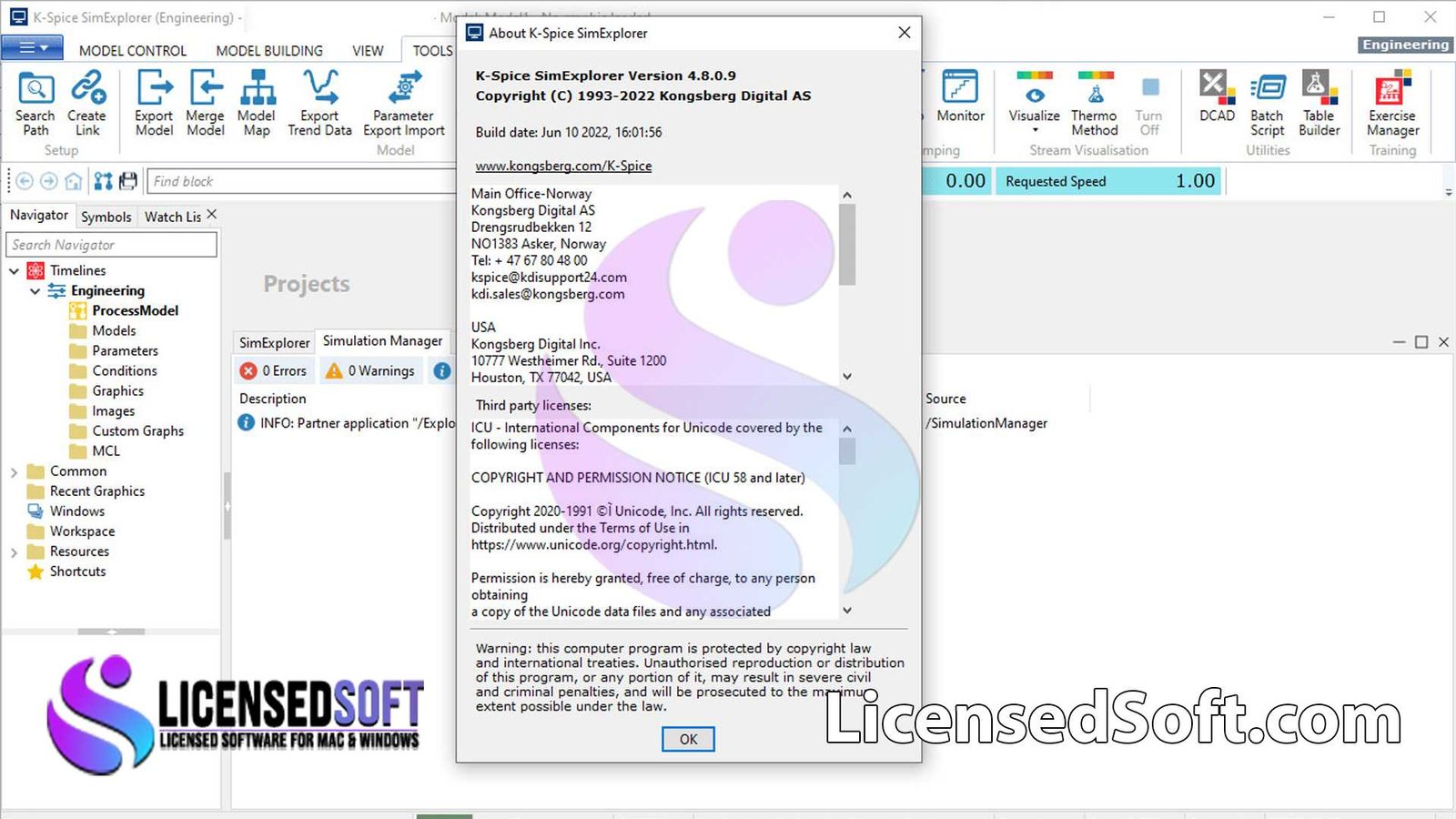
Task: Switch to the SimExplorer tab
Action: pos(274,342)
